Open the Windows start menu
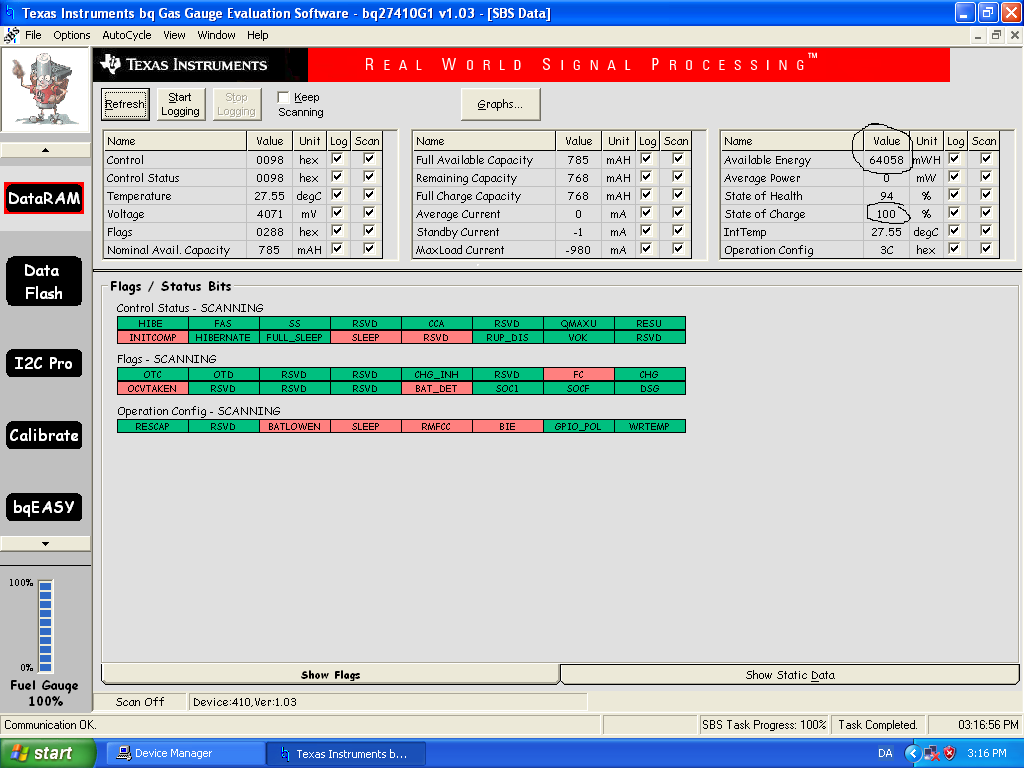This screenshot has width=1024, height=768. (x=48, y=753)
